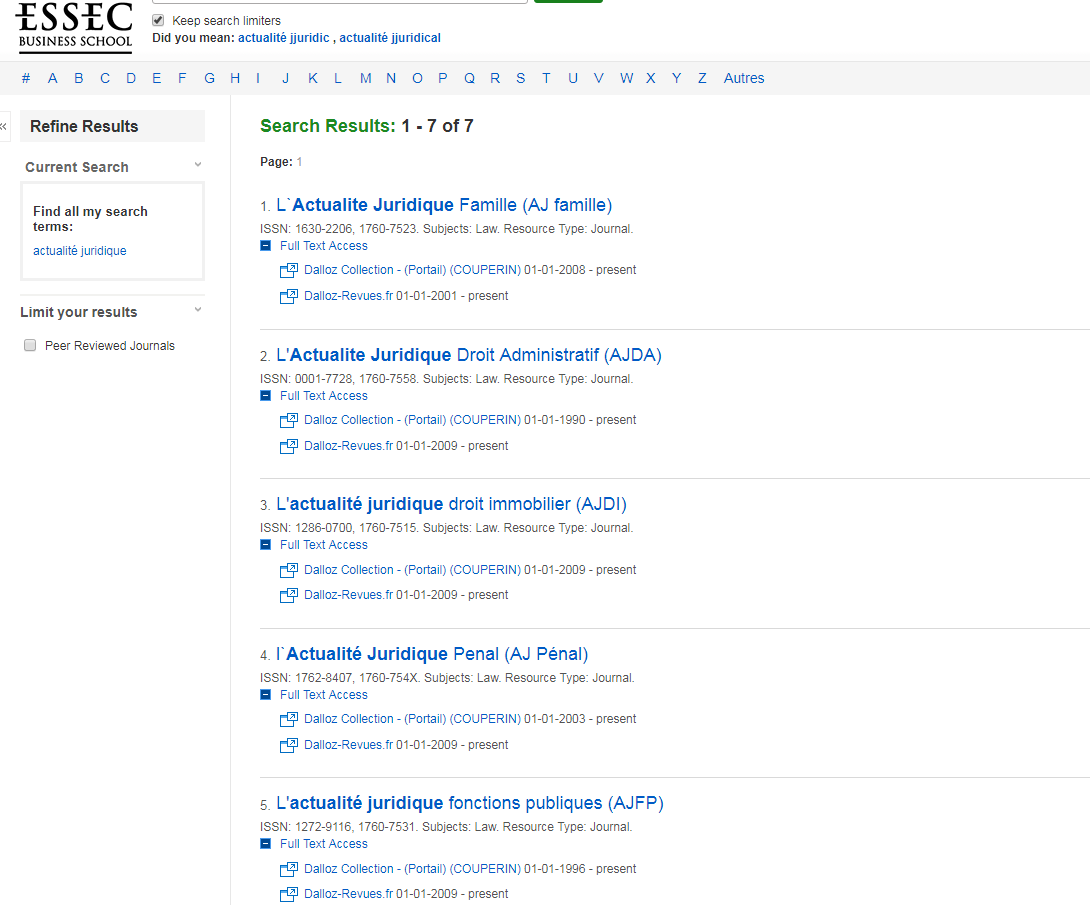This screenshot has width=1090, height=905.
Task: Click current search term 'actualité juridique'
Action: point(80,251)
